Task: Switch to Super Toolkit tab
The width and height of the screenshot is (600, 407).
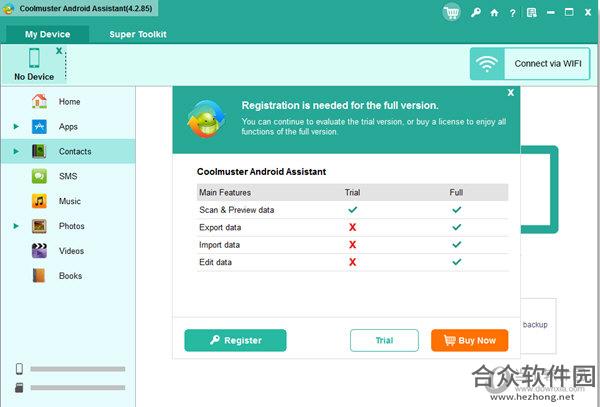Action: tap(138, 34)
